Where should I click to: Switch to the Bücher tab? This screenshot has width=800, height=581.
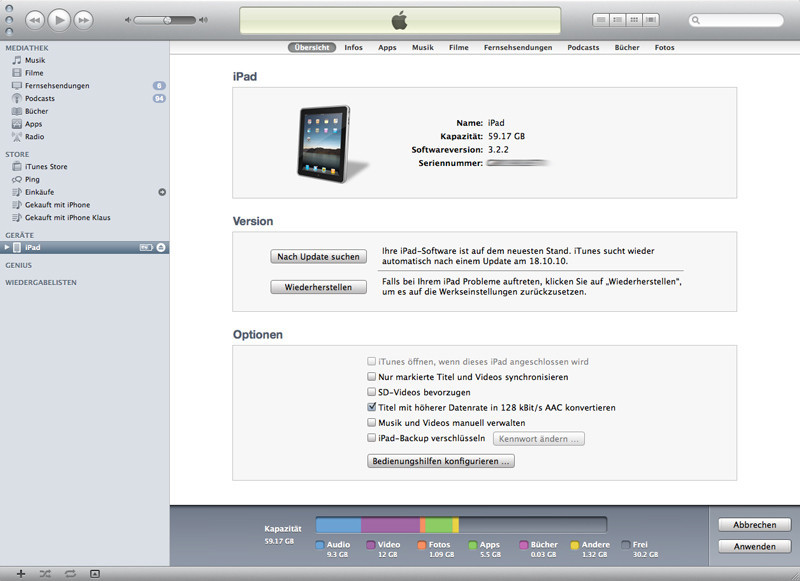tap(627, 47)
